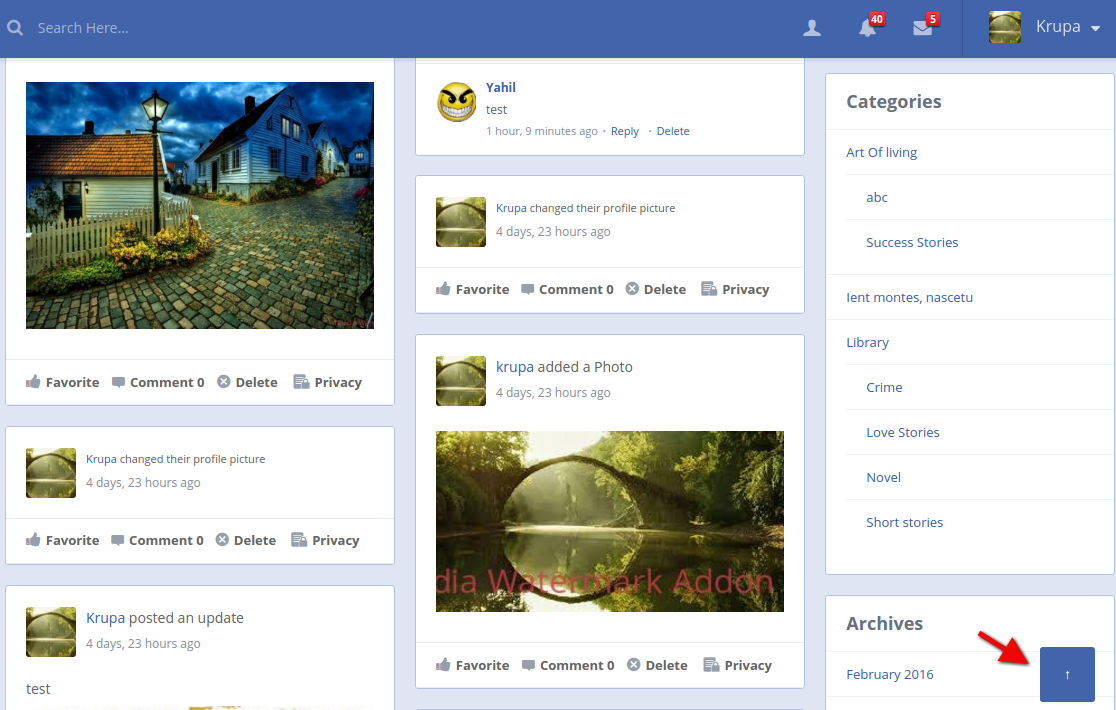This screenshot has height=710, width=1116.
Task: Open the notifications bell icon
Action: click(867, 28)
